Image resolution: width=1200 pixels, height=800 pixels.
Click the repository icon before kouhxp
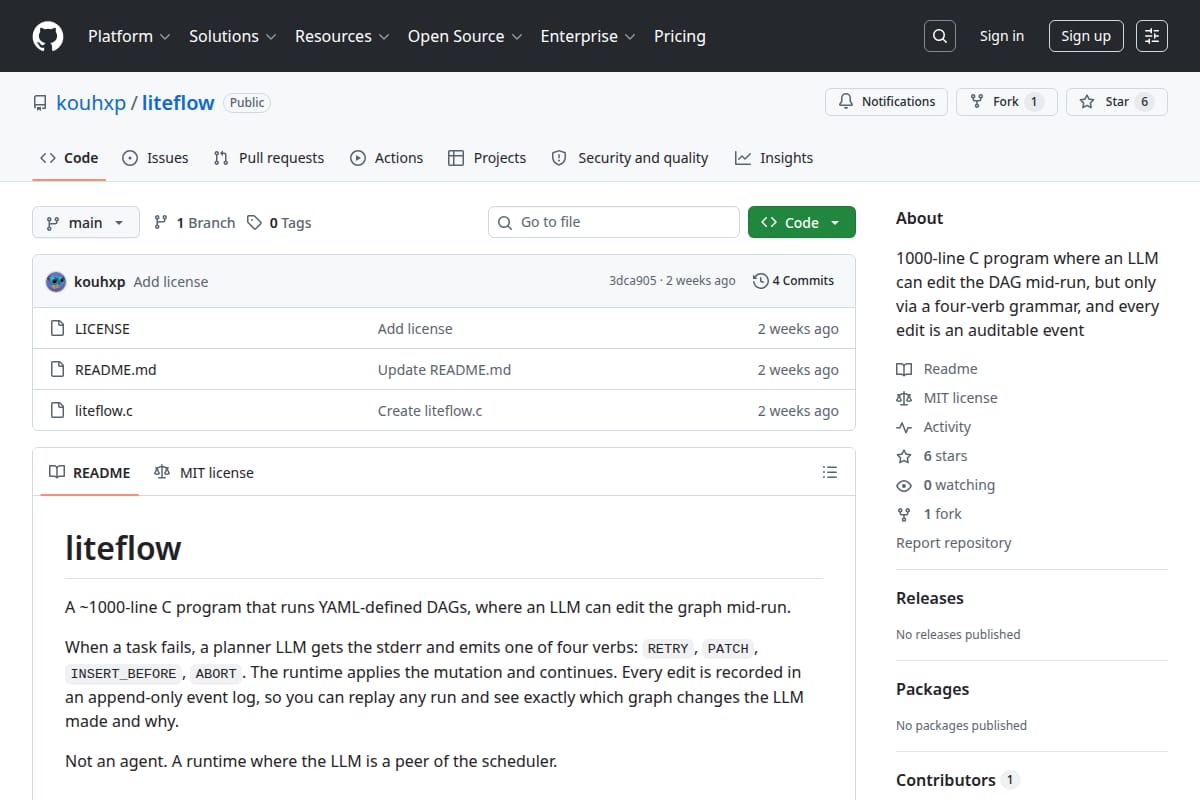(40, 103)
